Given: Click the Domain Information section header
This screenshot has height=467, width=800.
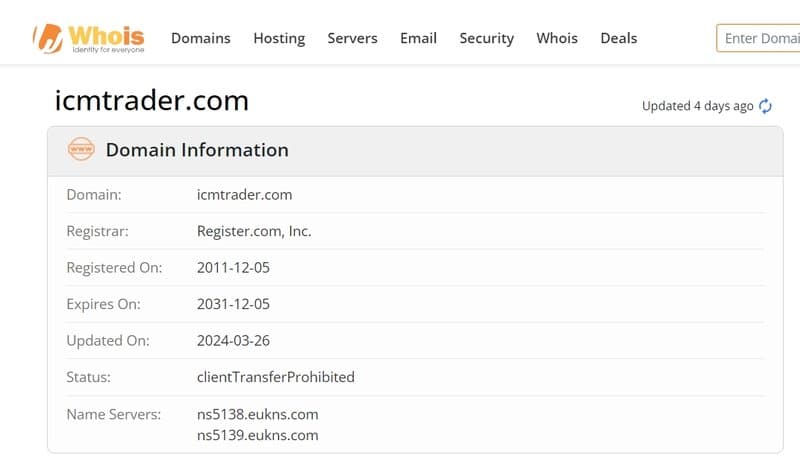Looking at the screenshot, I should tap(197, 150).
